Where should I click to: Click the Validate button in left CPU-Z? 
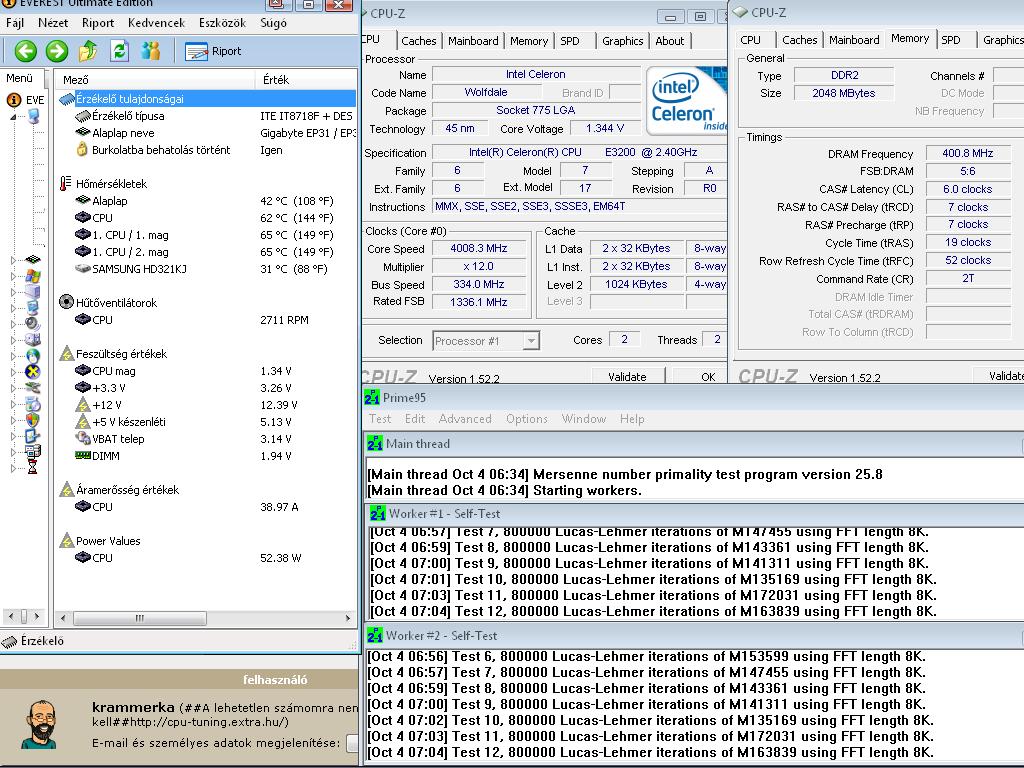tap(627, 377)
